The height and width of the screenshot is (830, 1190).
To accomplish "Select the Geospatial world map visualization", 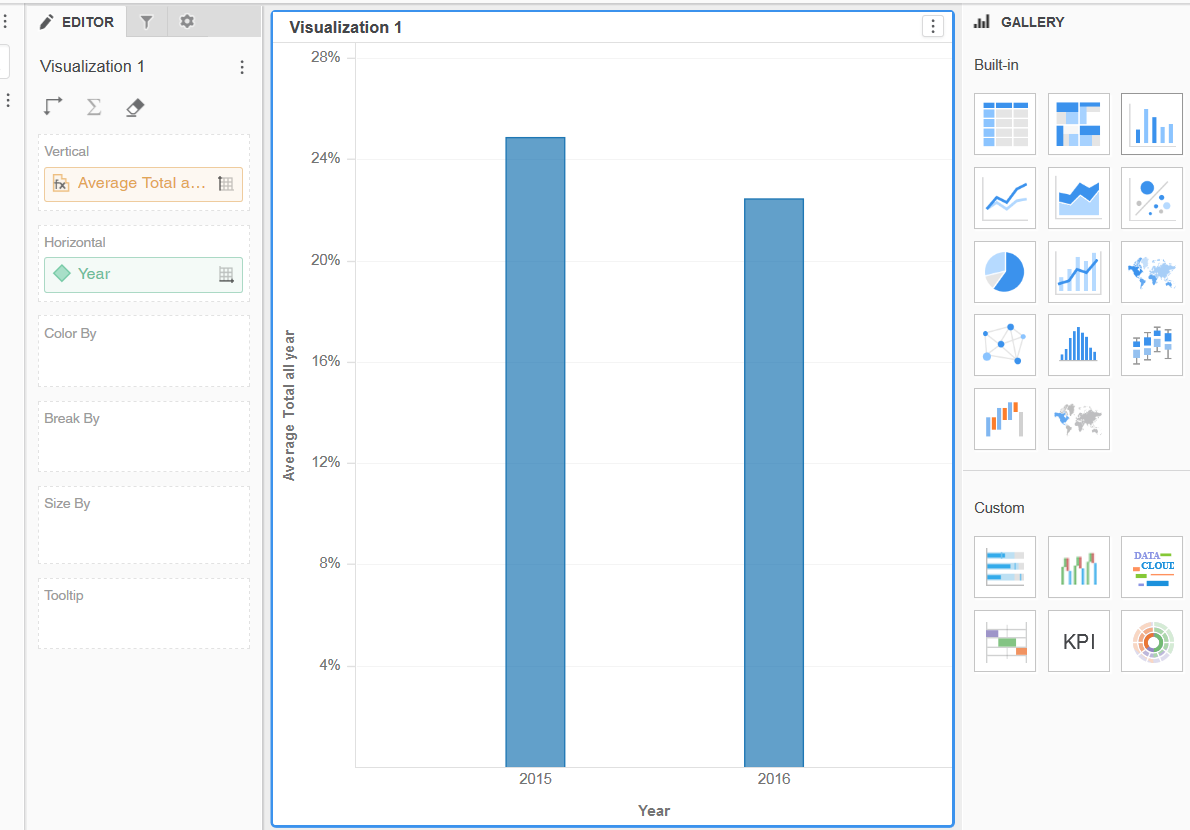I will click(x=1151, y=272).
